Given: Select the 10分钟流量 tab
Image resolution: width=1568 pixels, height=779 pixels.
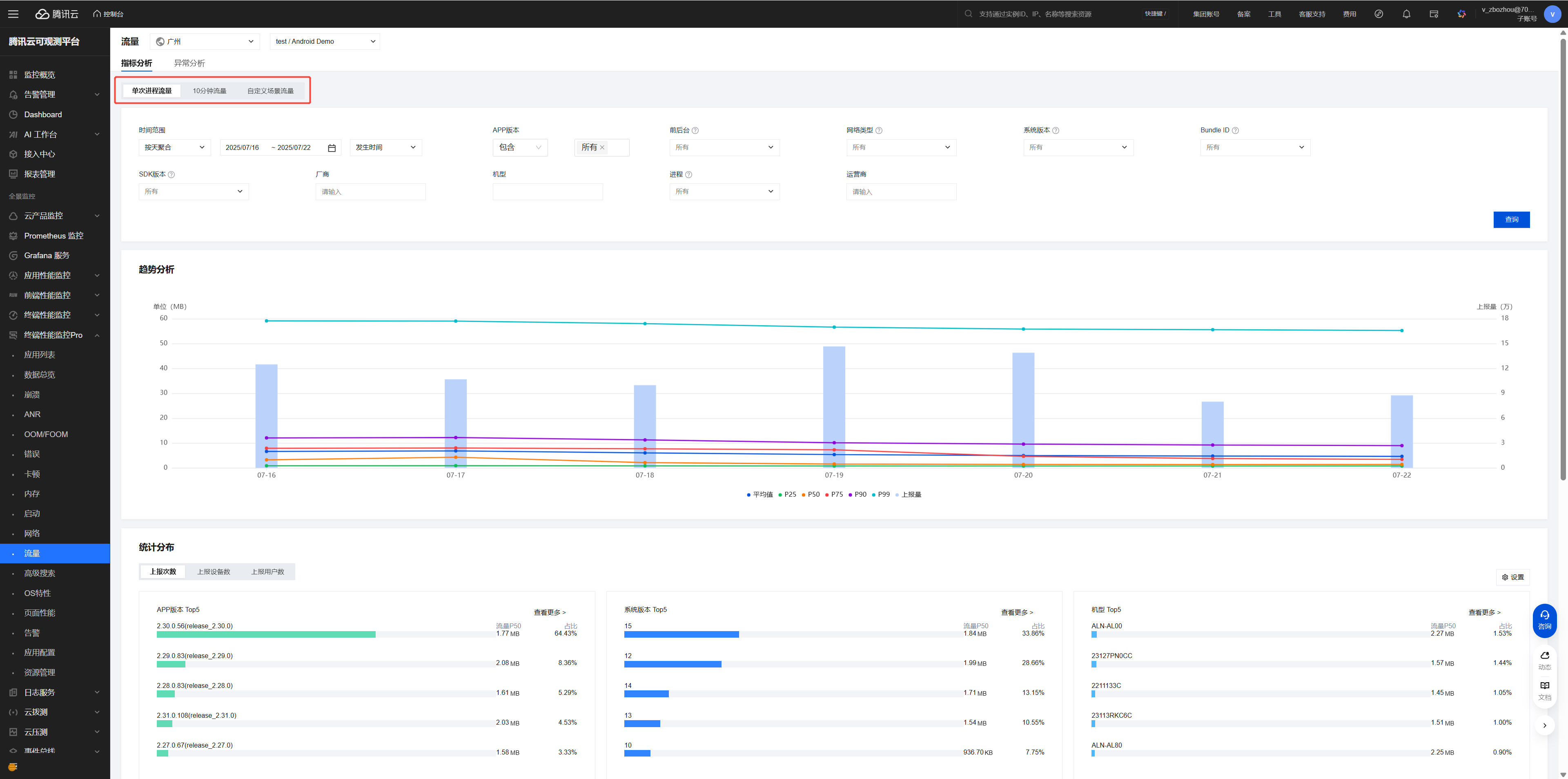Looking at the screenshot, I should (x=209, y=91).
